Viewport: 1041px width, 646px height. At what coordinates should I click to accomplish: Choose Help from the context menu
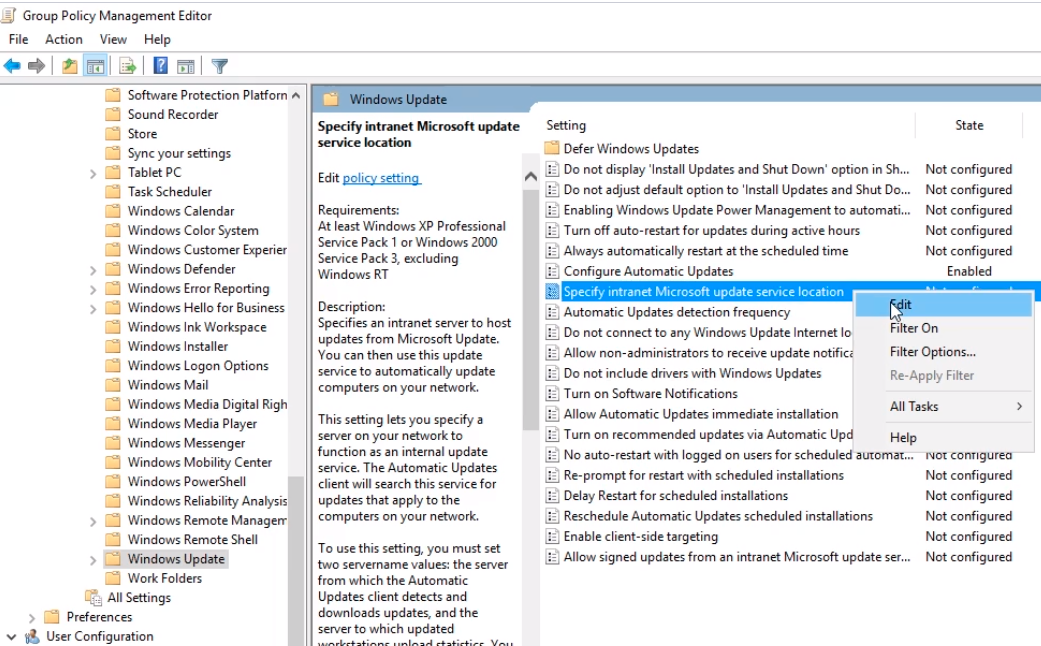(943, 438)
